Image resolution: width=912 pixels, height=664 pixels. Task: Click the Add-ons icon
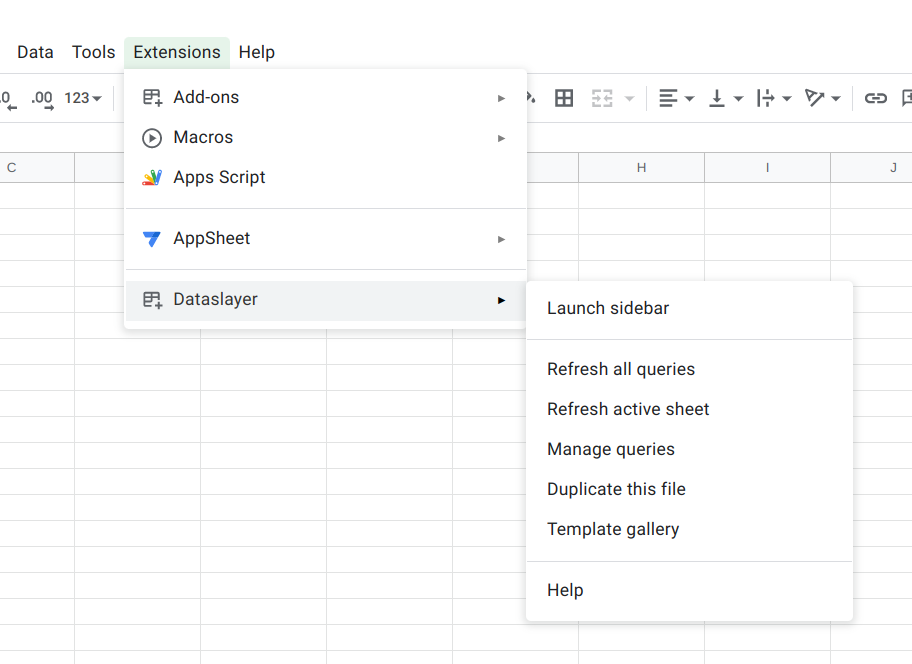pos(152,98)
